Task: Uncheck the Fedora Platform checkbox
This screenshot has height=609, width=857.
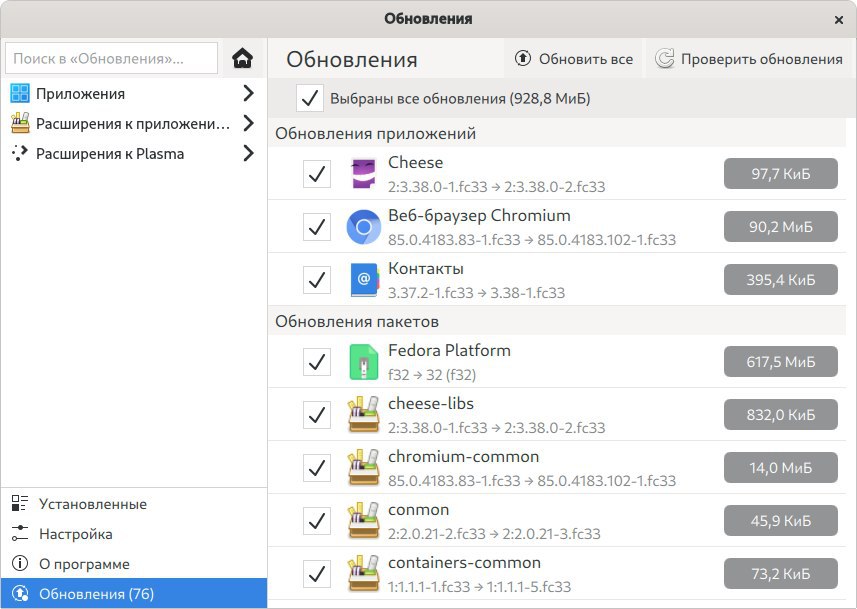Action: tap(317, 362)
